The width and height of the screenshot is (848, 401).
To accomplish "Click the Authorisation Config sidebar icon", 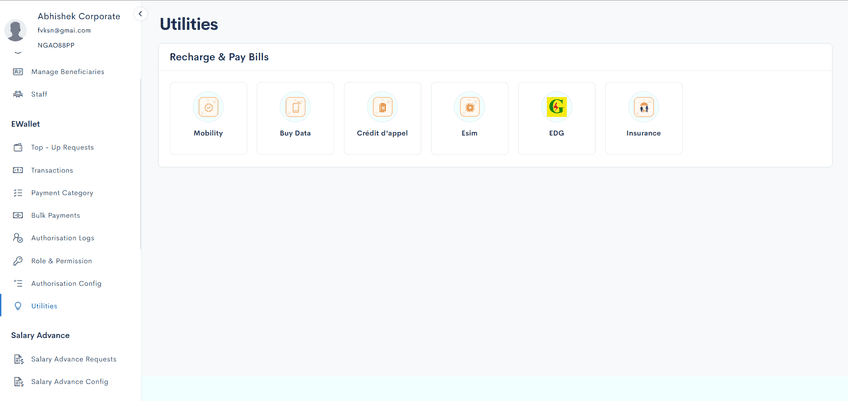I will pyautogui.click(x=18, y=284).
